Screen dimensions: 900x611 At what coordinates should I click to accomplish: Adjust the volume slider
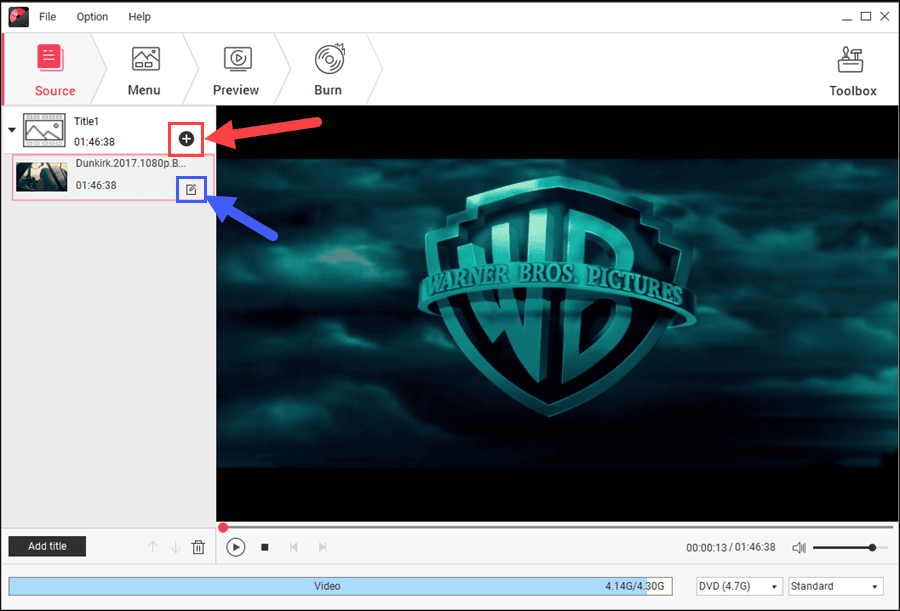pyautogui.click(x=850, y=548)
